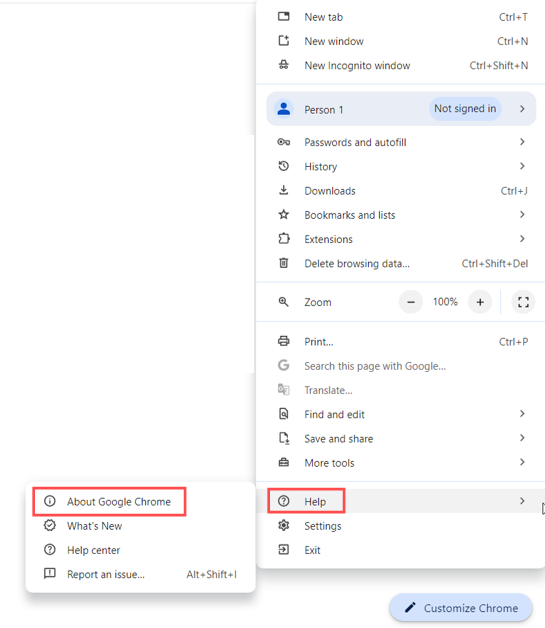Expand the History submenu arrow

[522, 166]
